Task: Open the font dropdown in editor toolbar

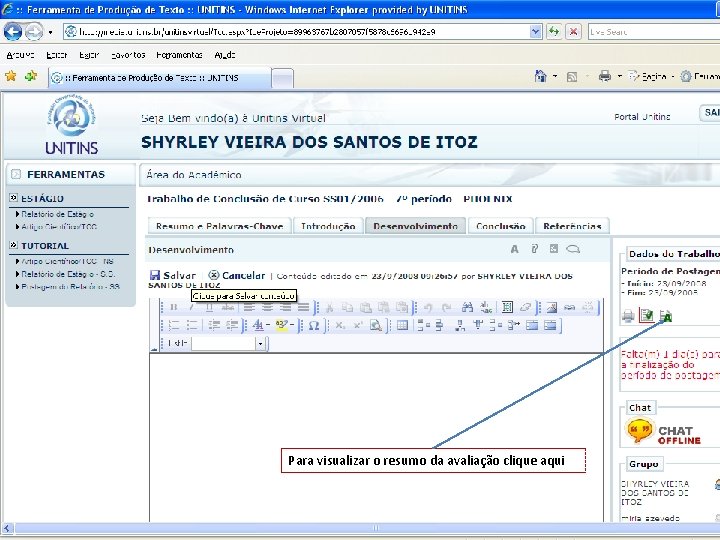Action: [x=260, y=343]
